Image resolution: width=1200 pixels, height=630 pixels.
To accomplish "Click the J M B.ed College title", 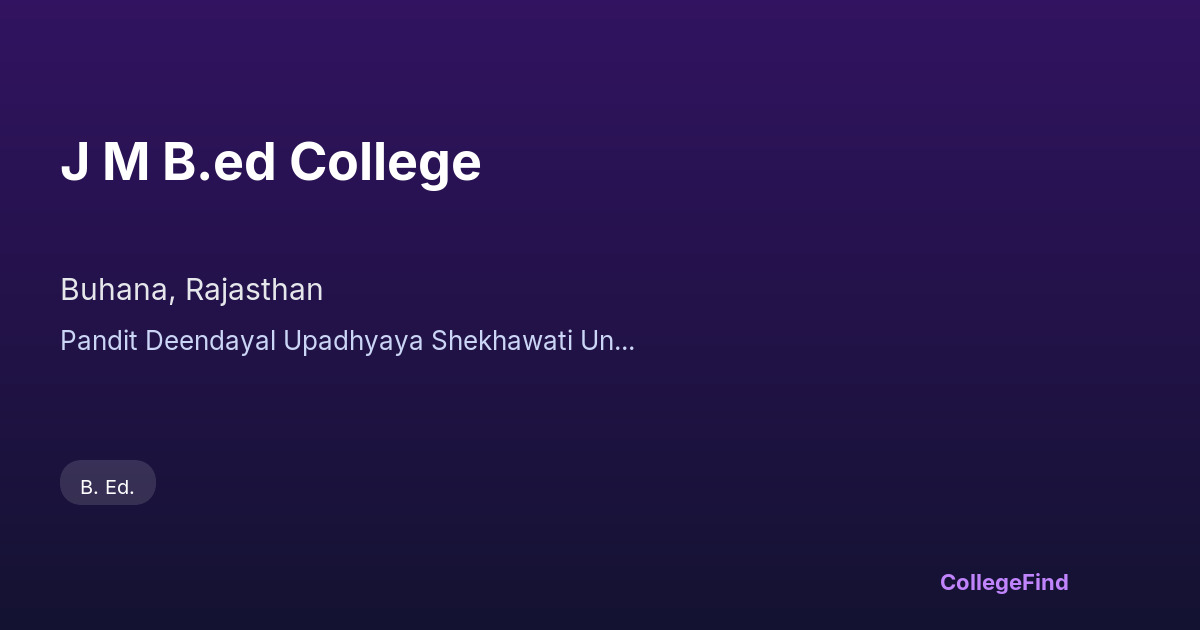I will click(x=270, y=162).
